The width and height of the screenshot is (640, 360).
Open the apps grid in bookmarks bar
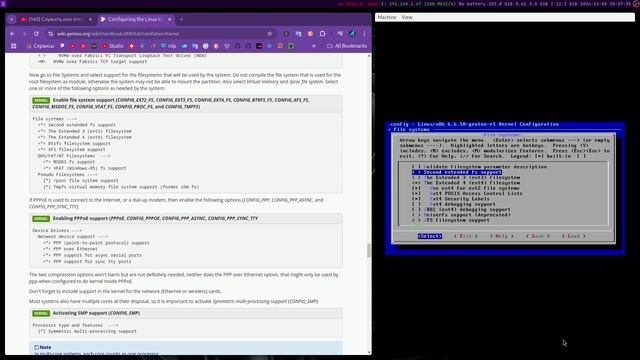[13, 46]
